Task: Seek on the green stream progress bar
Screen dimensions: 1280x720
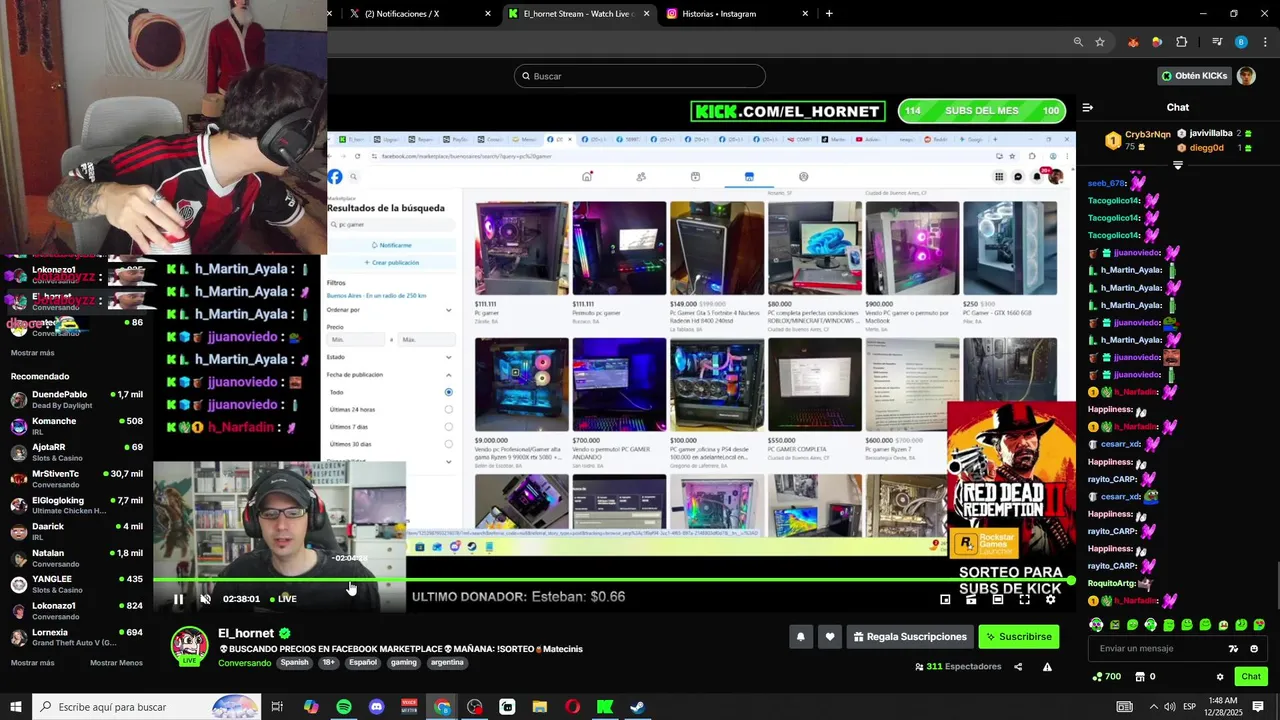Action: 612,580
